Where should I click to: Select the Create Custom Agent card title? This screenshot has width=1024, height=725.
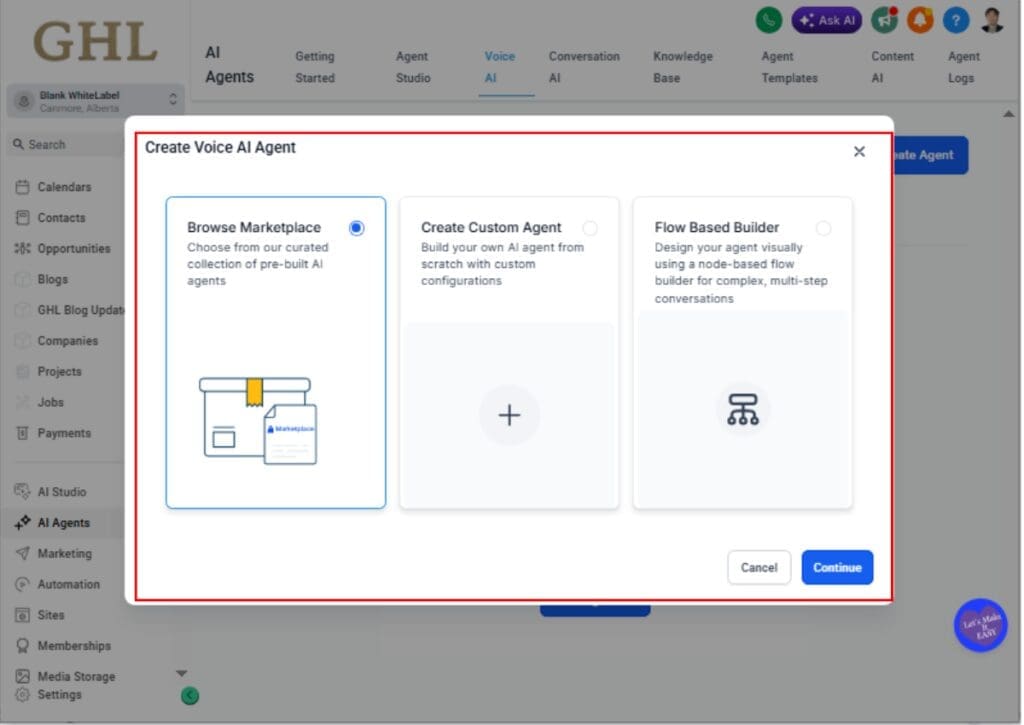491,227
